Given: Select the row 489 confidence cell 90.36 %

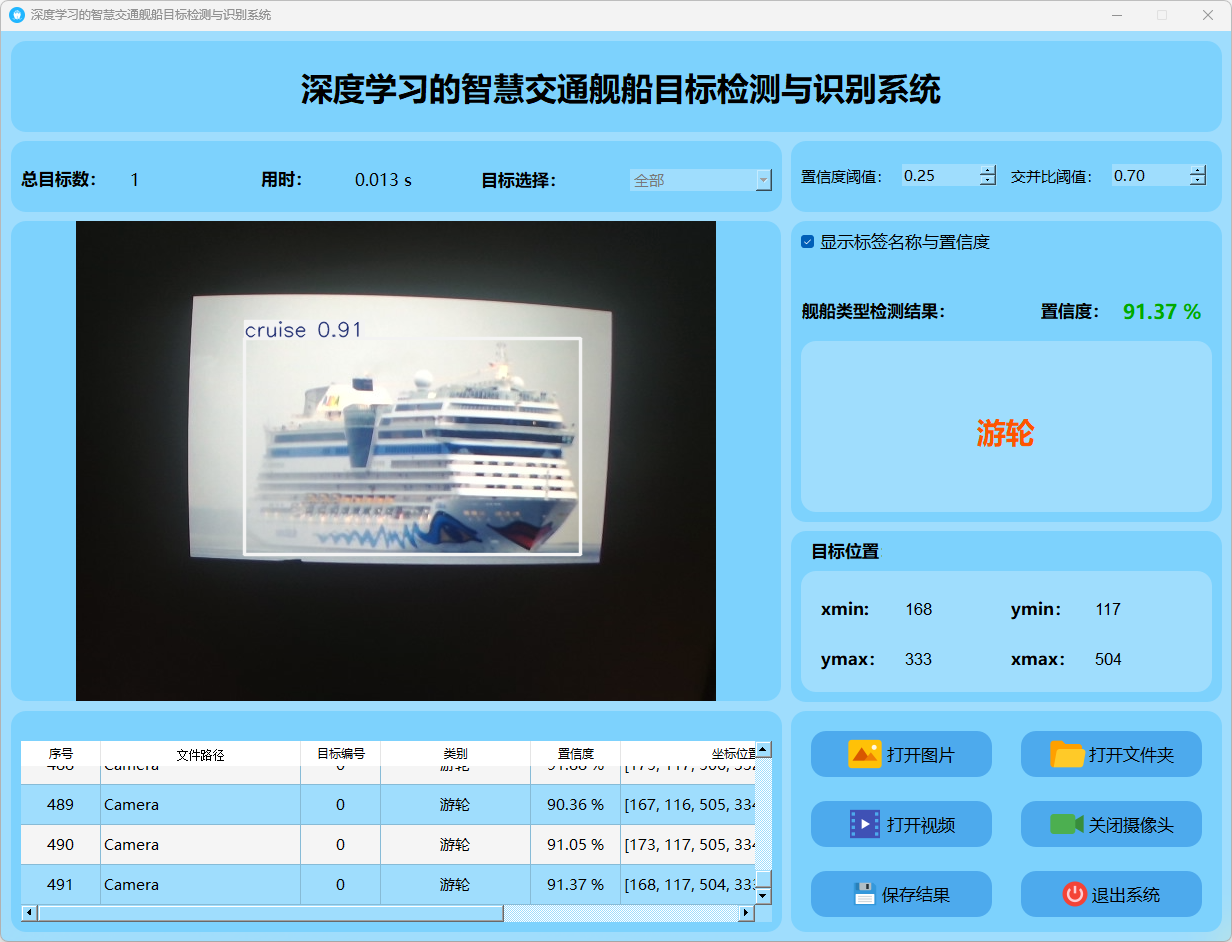Looking at the screenshot, I should (575, 804).
